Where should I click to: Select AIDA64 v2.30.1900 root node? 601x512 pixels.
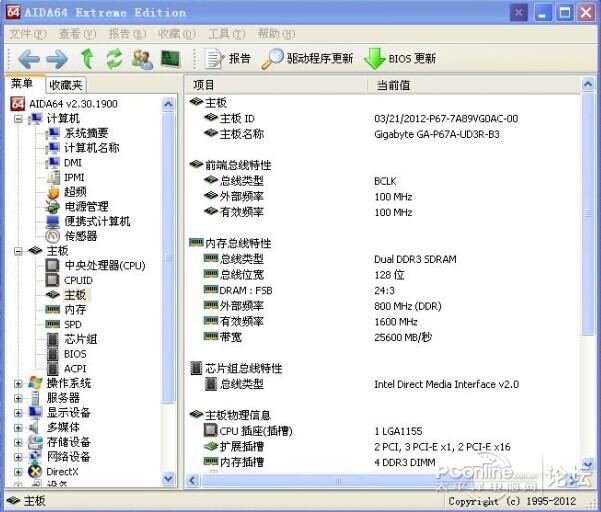point(73,104)
